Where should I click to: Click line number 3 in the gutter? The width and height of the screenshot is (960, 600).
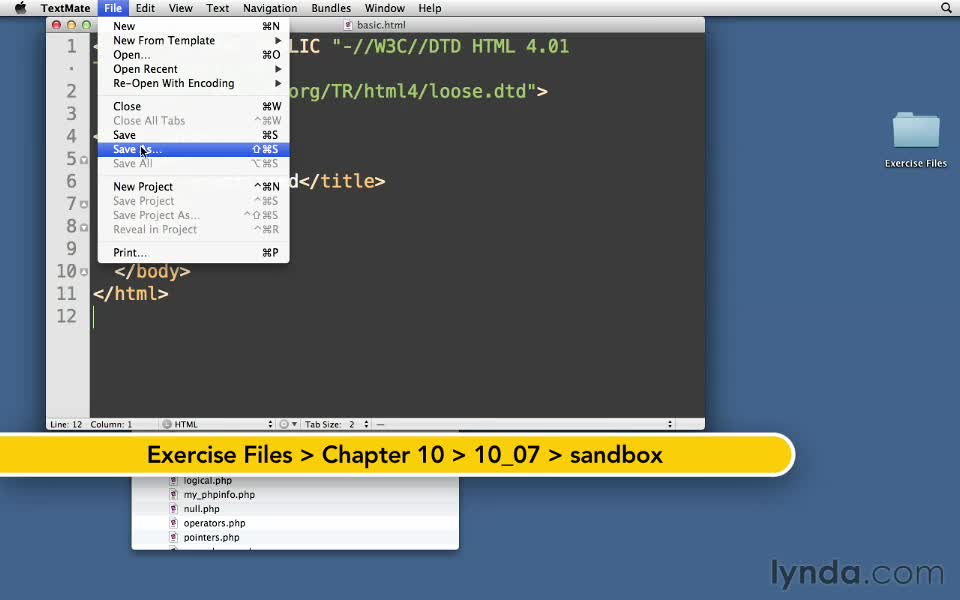click(x=71, y=113)
